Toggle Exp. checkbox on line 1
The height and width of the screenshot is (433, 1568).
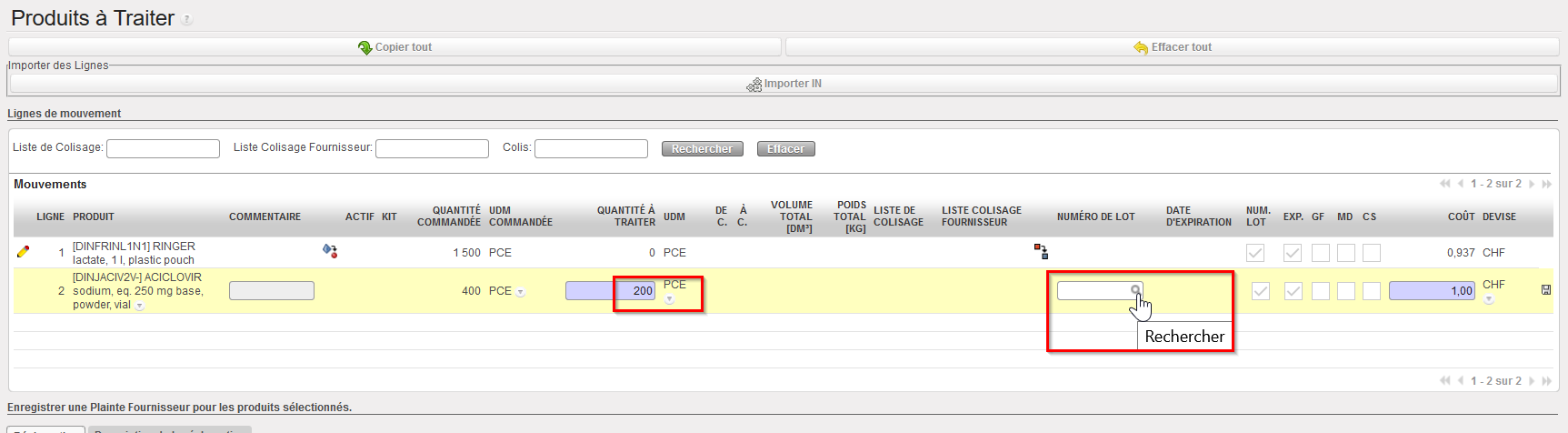point(1293,253)
